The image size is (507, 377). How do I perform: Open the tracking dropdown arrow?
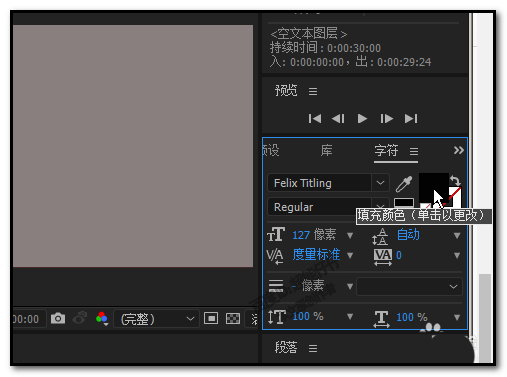tap(457, 256)
